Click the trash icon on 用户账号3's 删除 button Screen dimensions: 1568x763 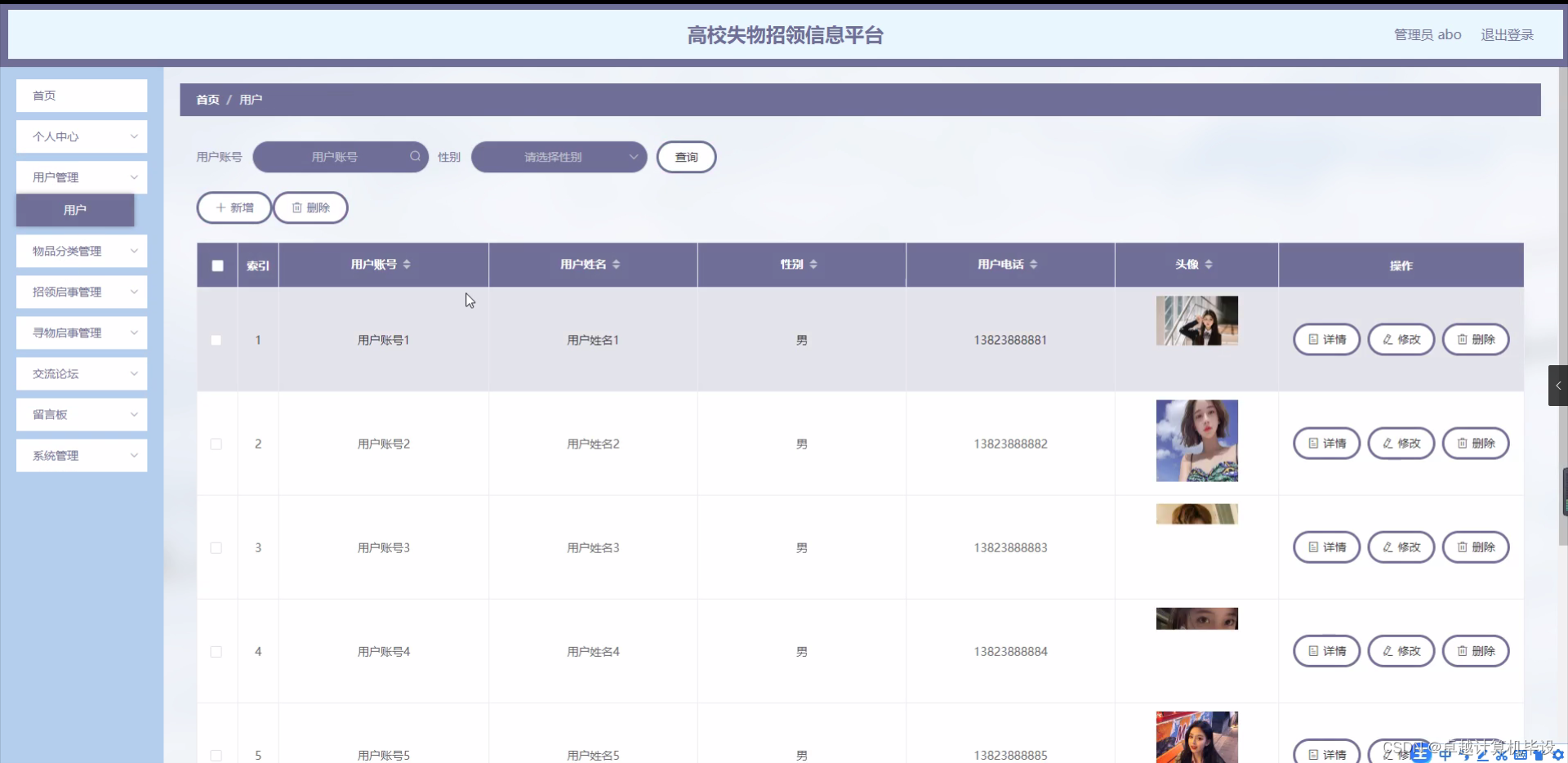1462,547
